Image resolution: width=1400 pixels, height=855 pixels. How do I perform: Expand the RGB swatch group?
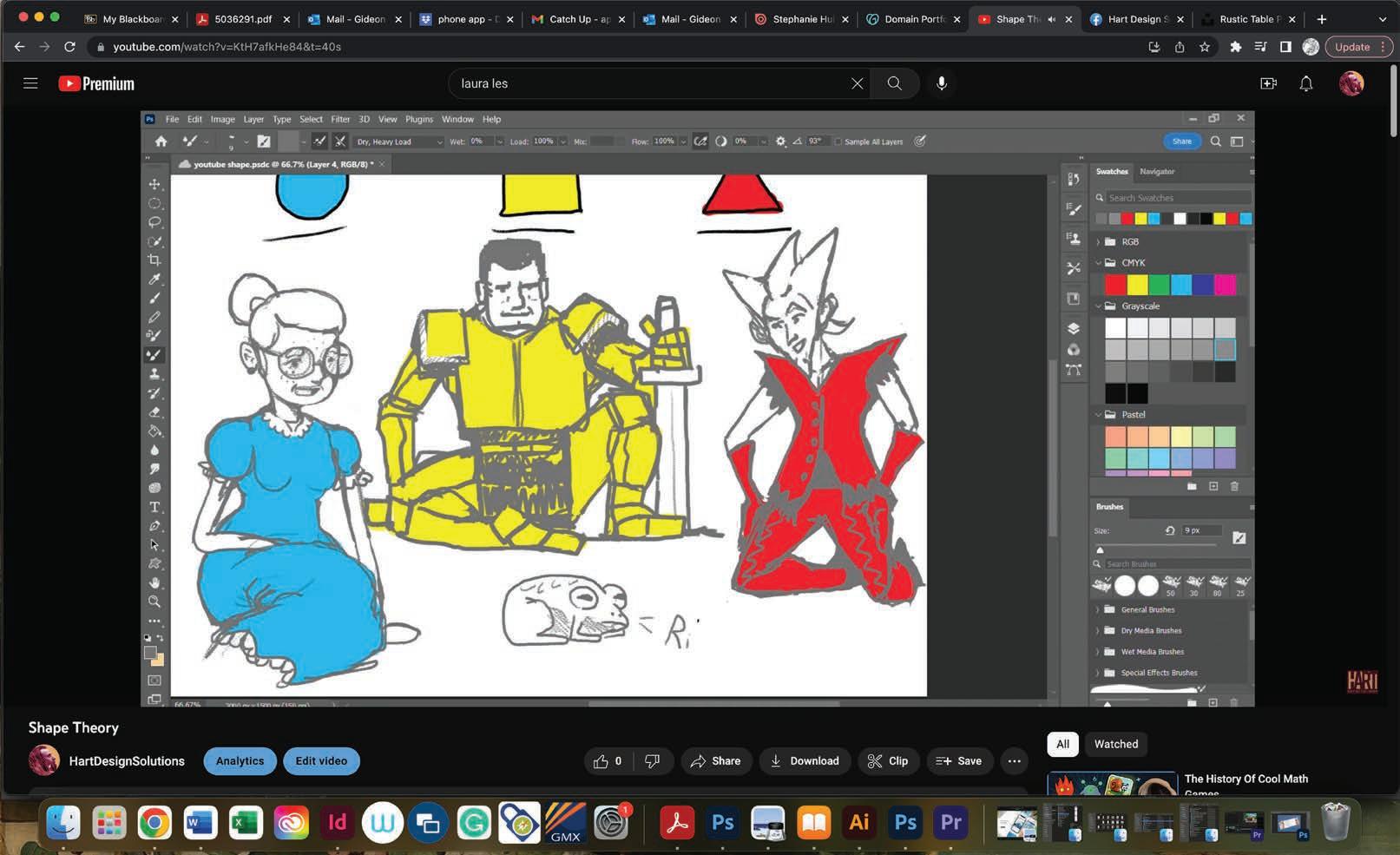pyautogui.click(x=1098, y=242)
